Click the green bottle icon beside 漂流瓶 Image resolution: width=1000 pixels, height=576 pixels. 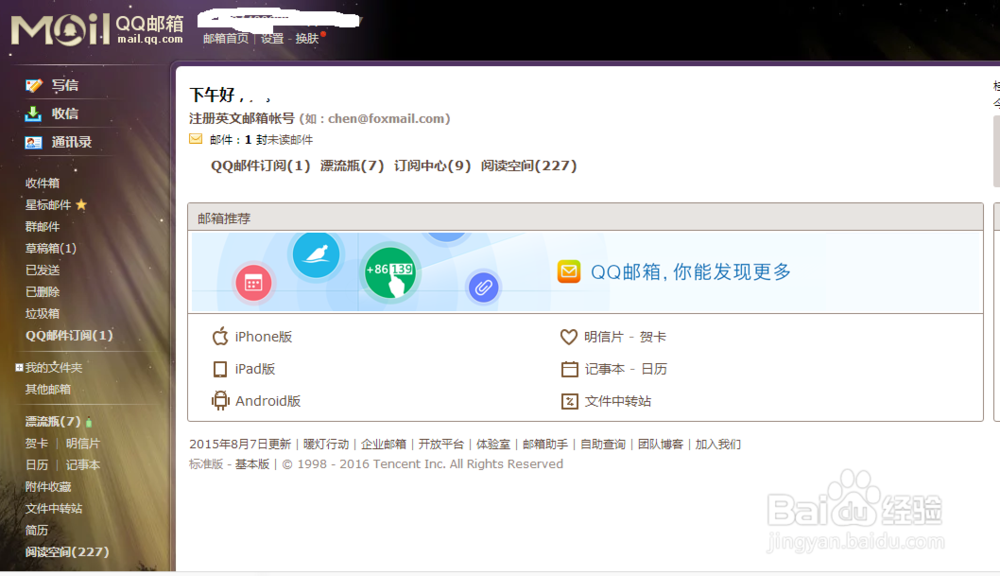pyautogui.click(x=89, y=422)
